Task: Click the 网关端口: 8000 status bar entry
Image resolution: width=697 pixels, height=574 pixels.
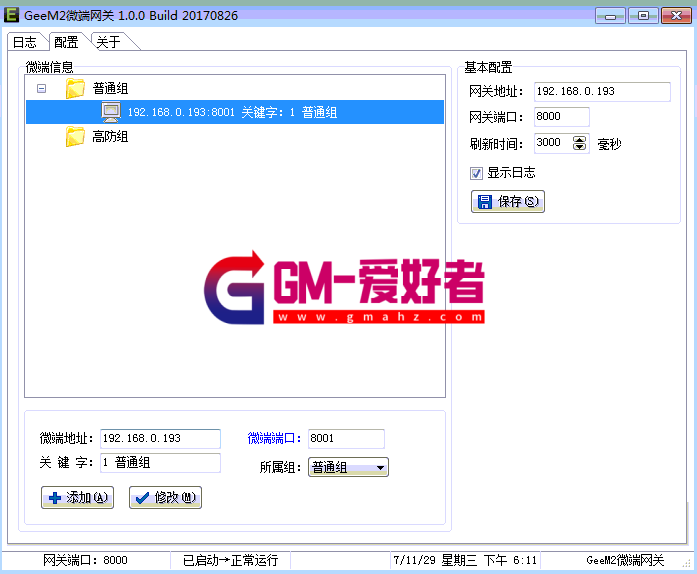Action: point(85,560)
